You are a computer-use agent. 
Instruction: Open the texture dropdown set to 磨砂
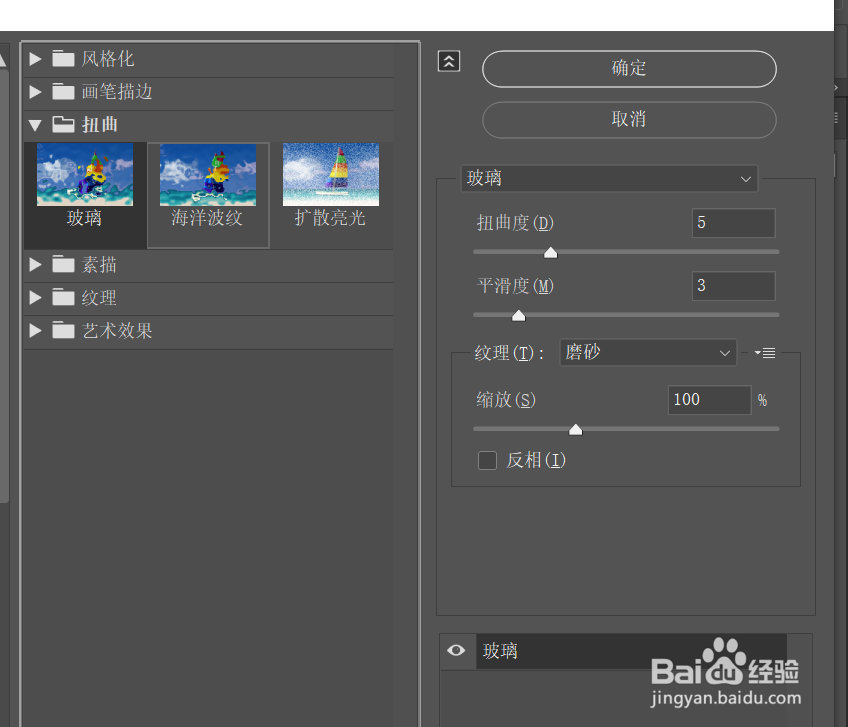pos(647,352)
